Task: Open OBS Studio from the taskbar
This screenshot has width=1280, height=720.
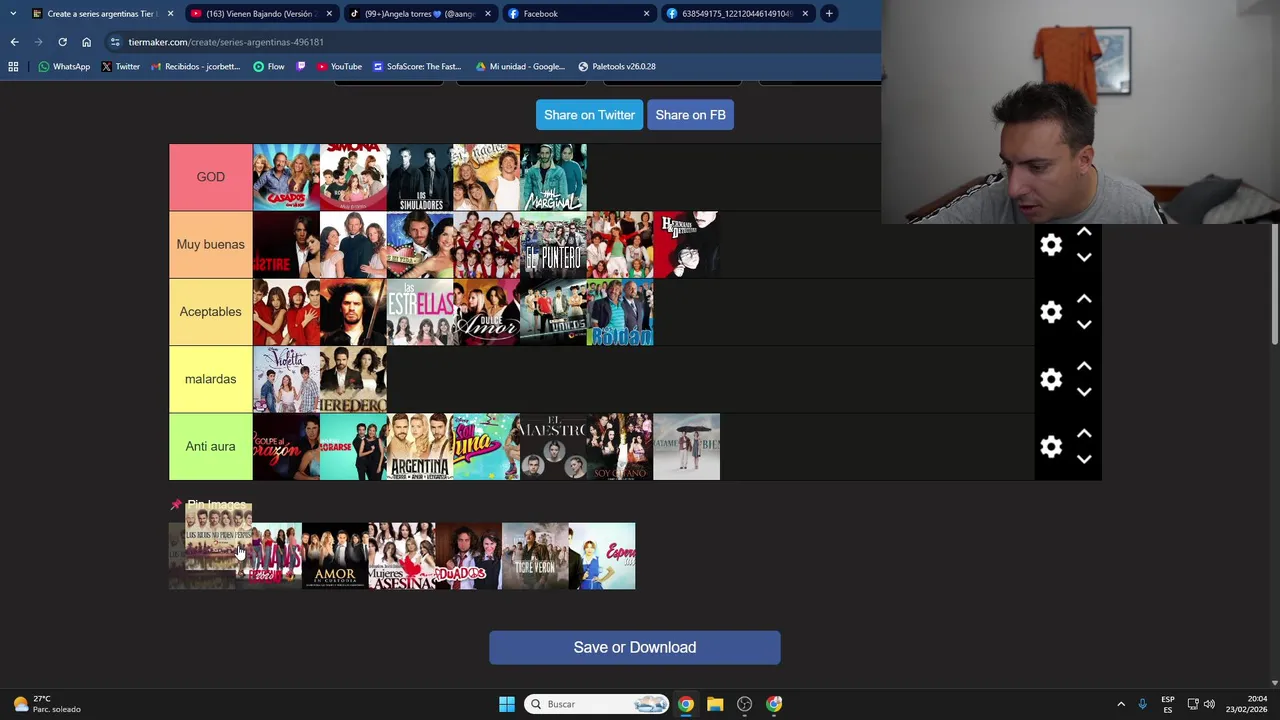Action: tap(744, 704)
